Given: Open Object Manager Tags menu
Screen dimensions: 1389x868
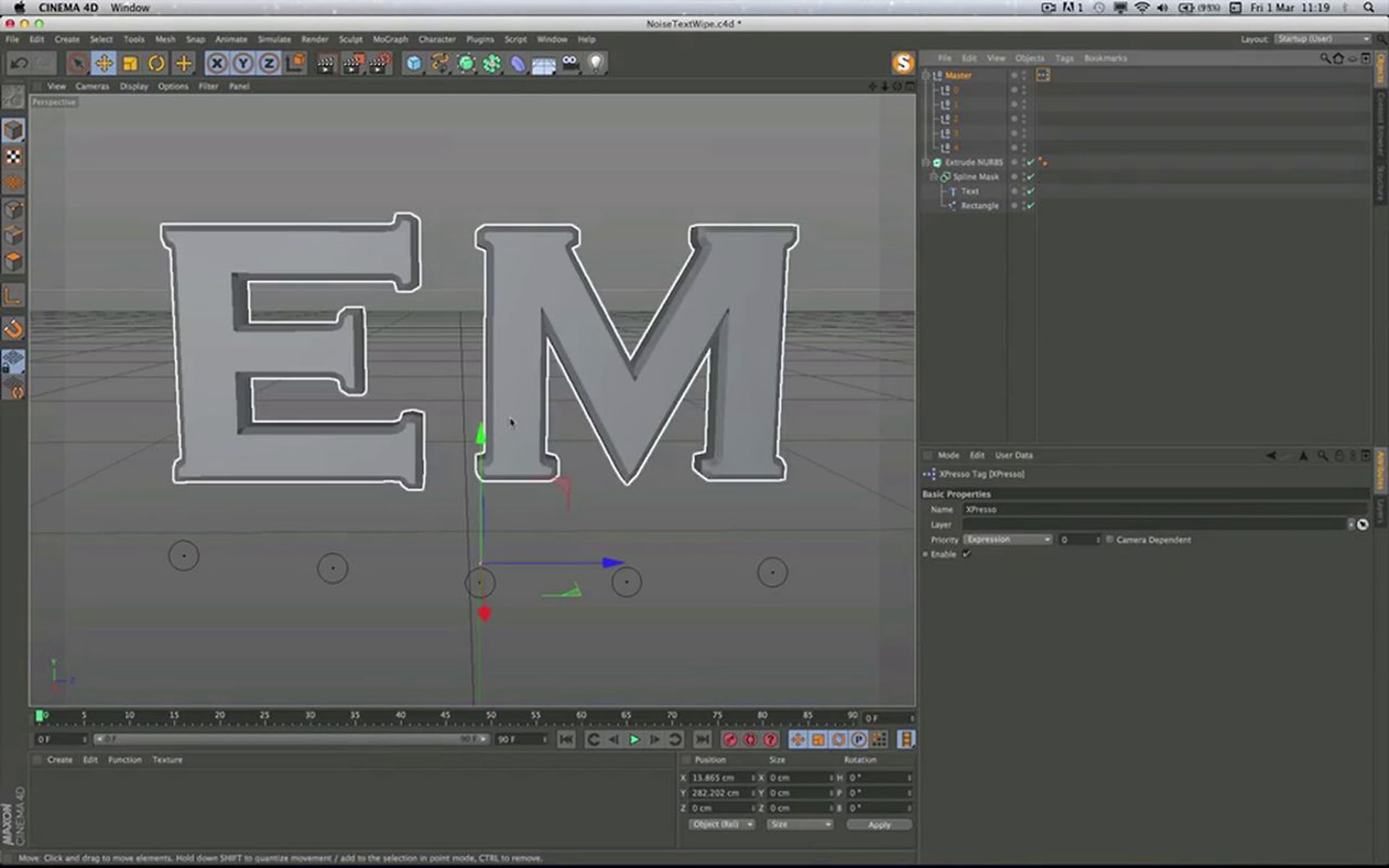Looking at the screenshot, I should point(1064,58).
